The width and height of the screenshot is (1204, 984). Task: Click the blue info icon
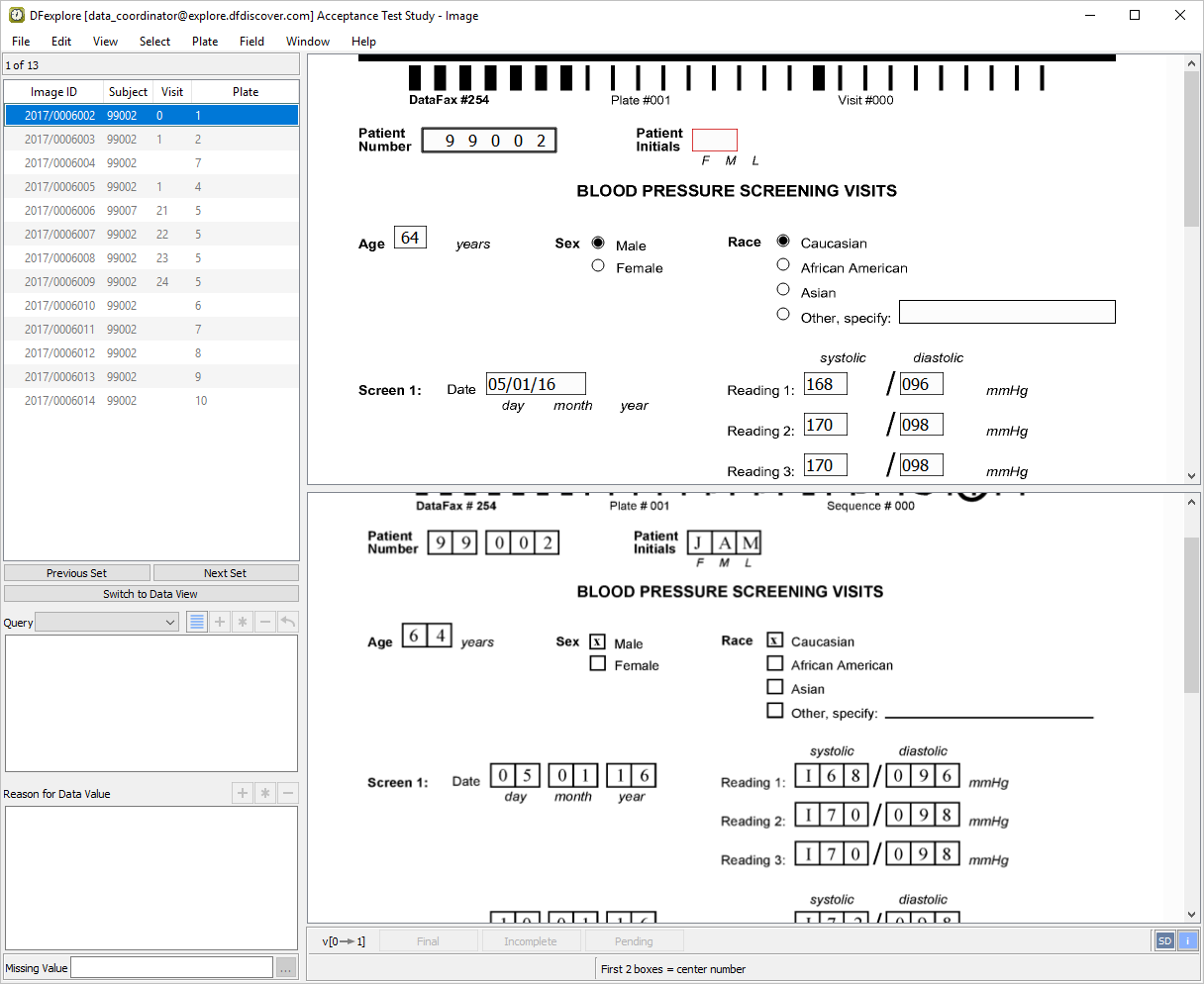pyautogui.click(x=1187, y=941)
